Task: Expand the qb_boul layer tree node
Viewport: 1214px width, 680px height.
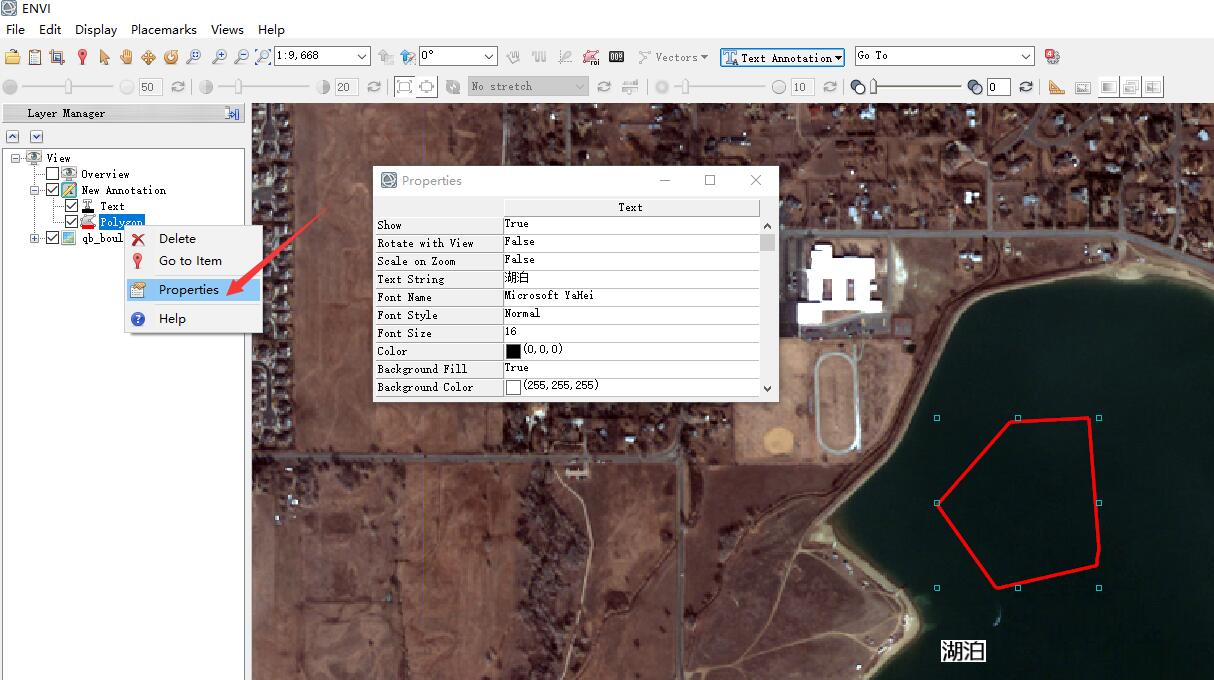Action: pos(35,238)
